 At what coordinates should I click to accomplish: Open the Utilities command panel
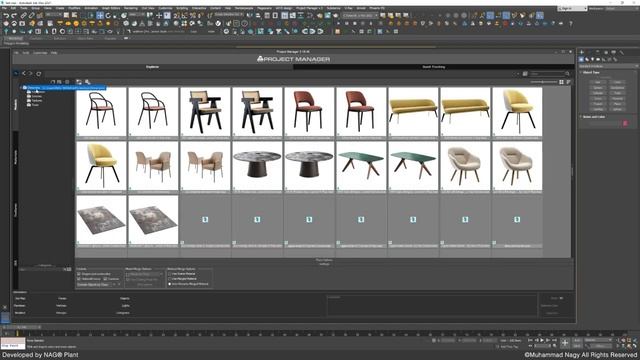click(621, 52)
